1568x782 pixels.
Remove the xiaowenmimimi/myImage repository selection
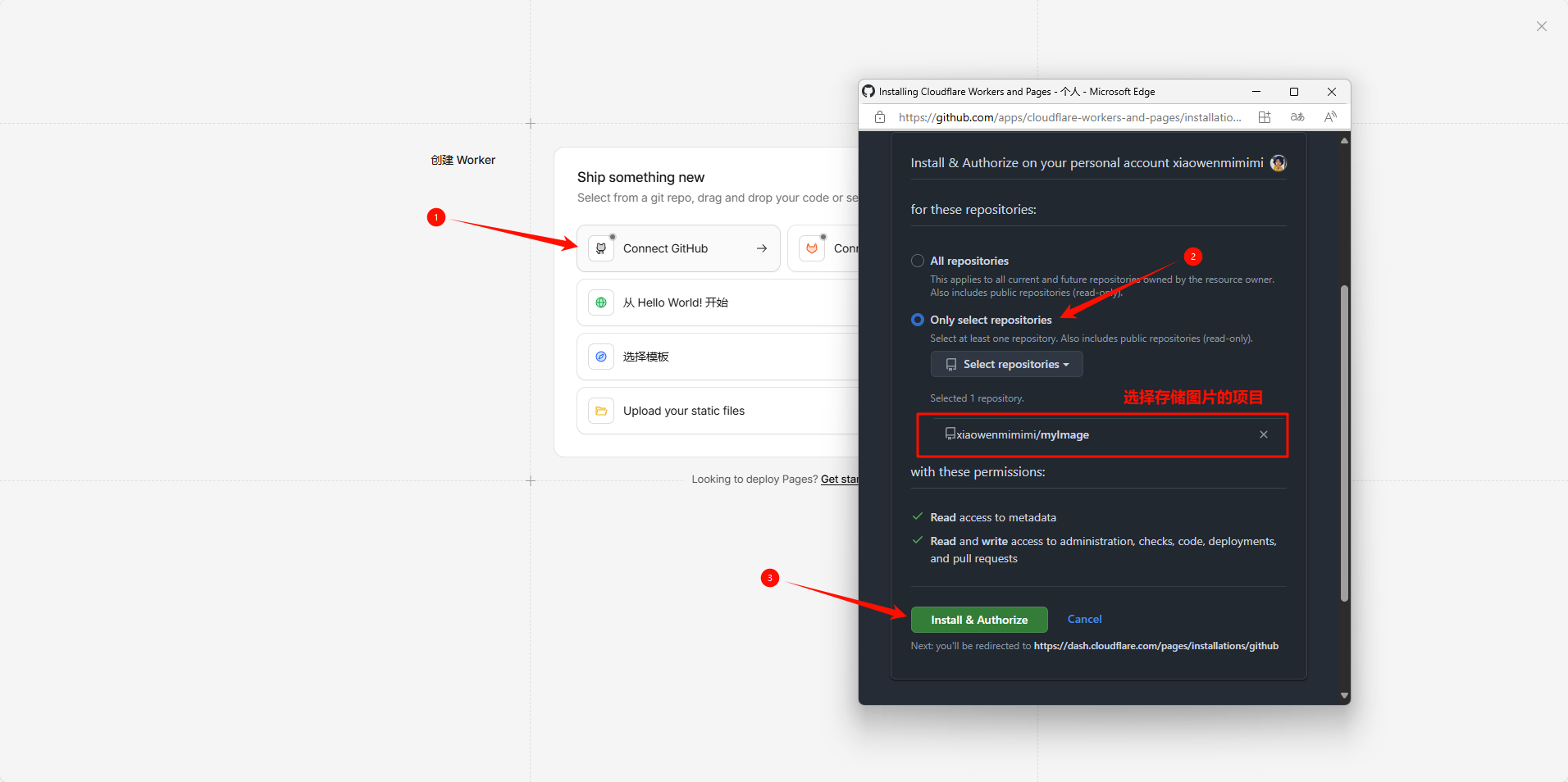(1263, 434)
